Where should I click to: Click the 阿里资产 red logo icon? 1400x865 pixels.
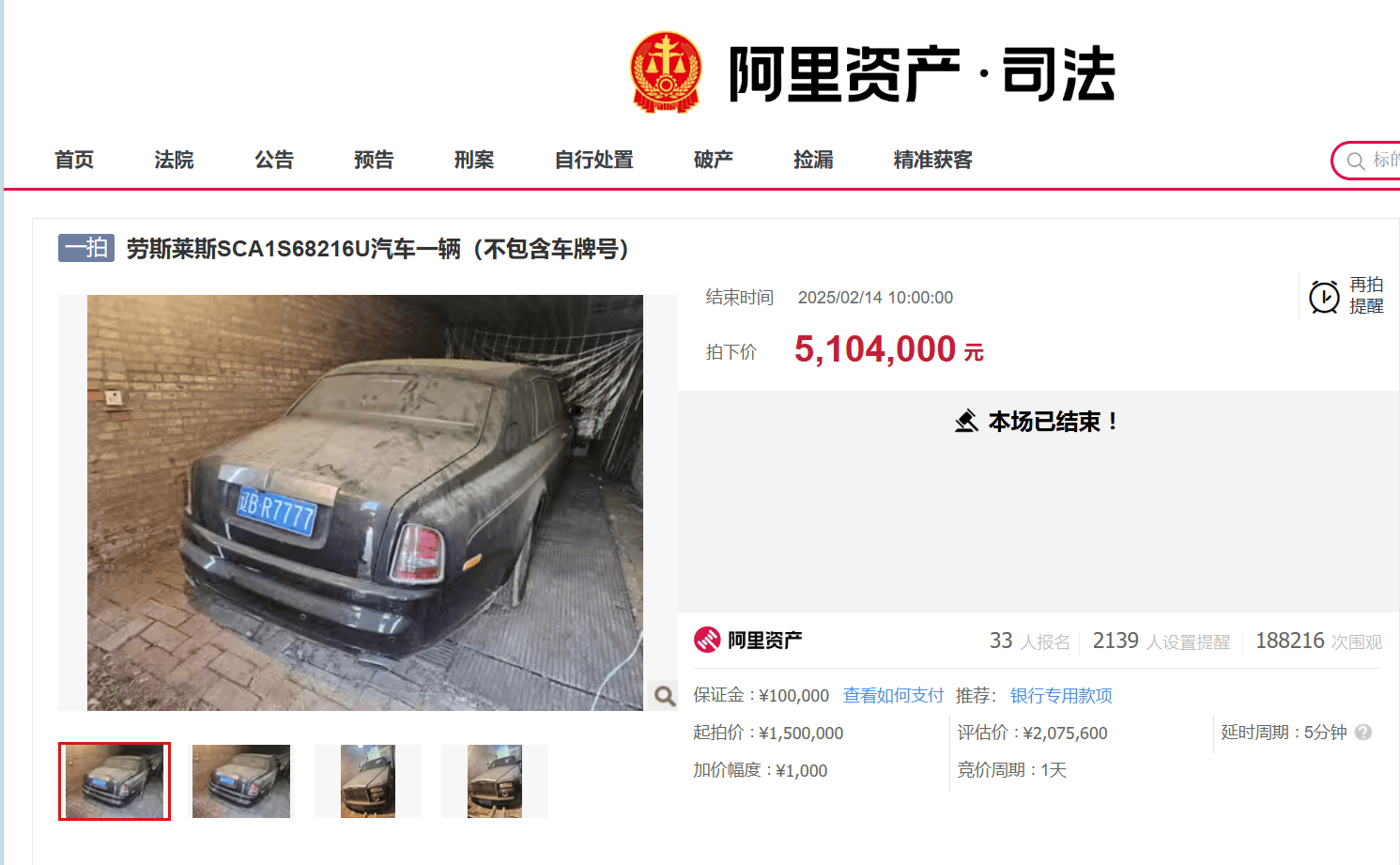tap(707, 640)
